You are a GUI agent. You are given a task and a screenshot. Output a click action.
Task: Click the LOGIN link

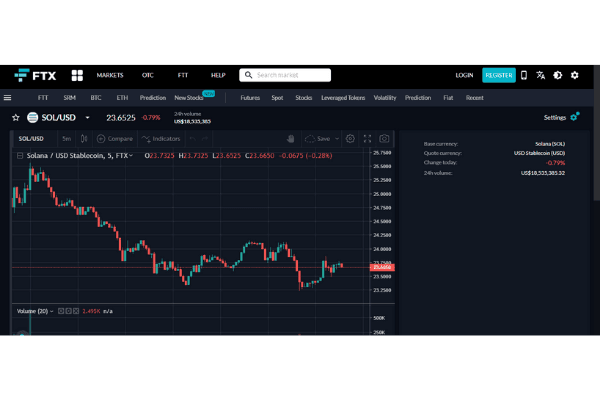pyautogui.click(x=464, y=75)
